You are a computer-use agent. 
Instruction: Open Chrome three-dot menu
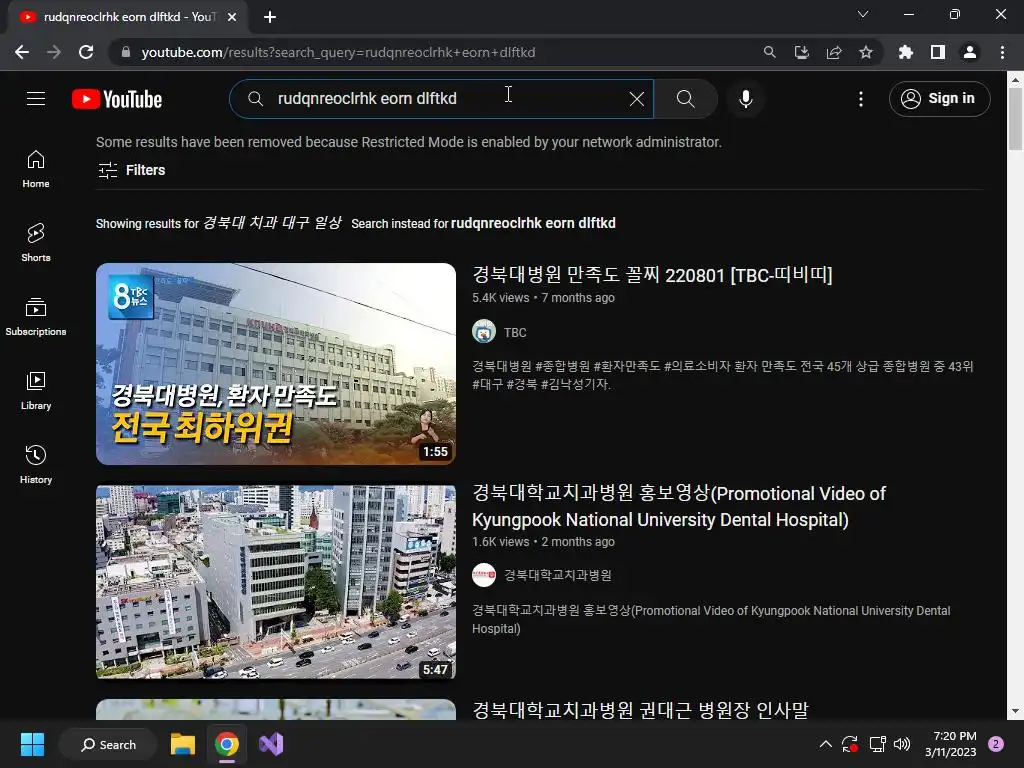[x=1002, y=52]
